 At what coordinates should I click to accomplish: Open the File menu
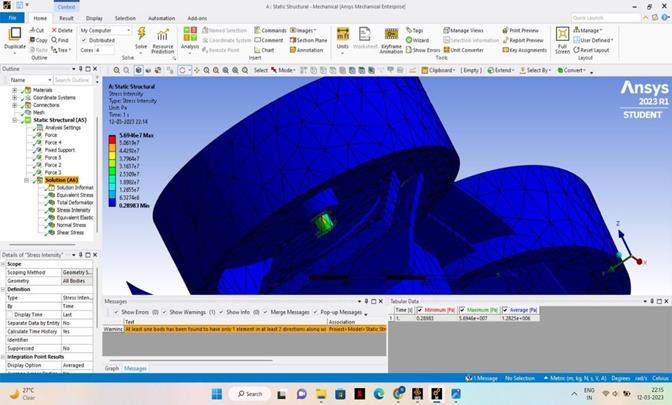point(12,18)
